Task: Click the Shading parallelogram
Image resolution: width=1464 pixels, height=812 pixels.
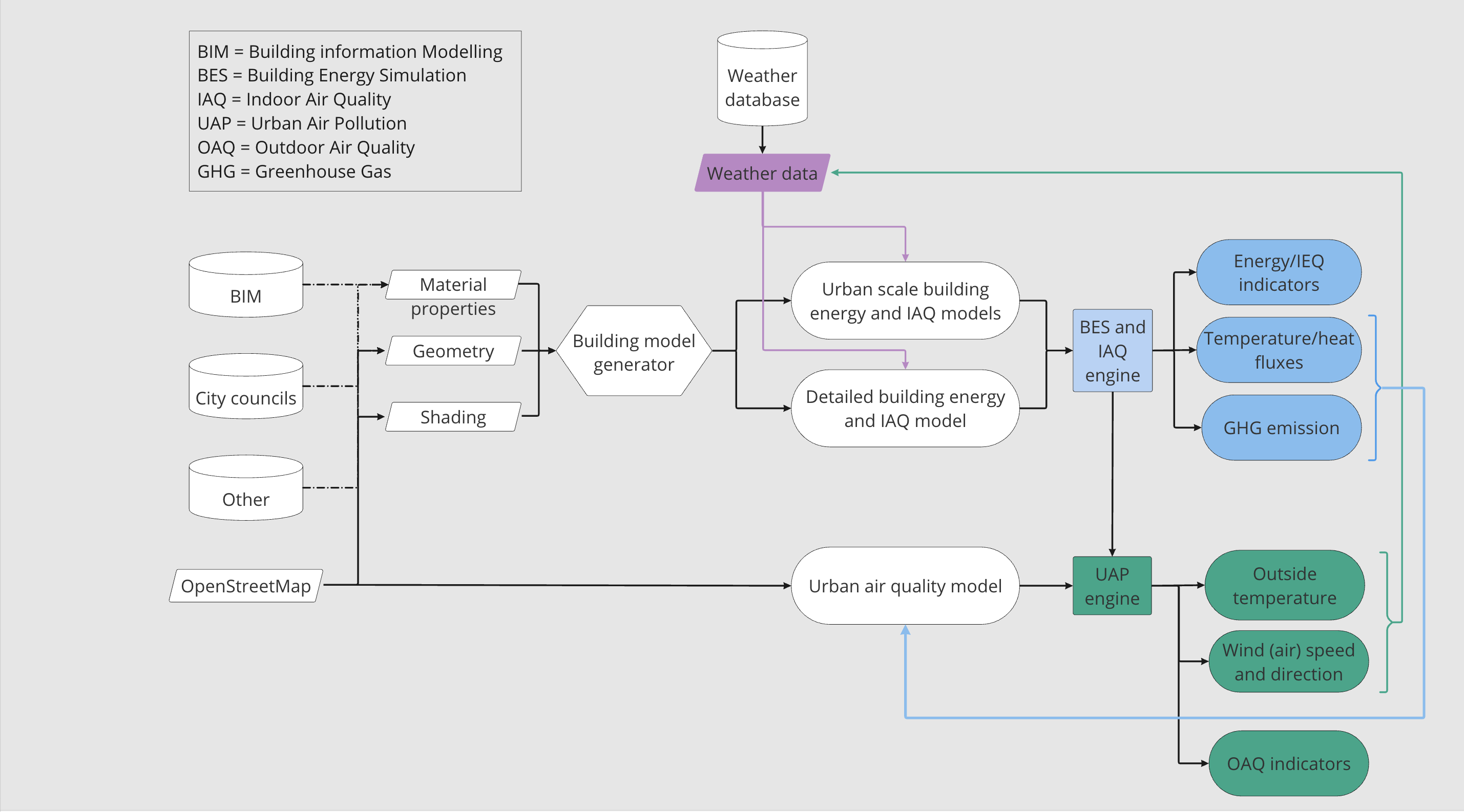Action: (x=452, y=417)
